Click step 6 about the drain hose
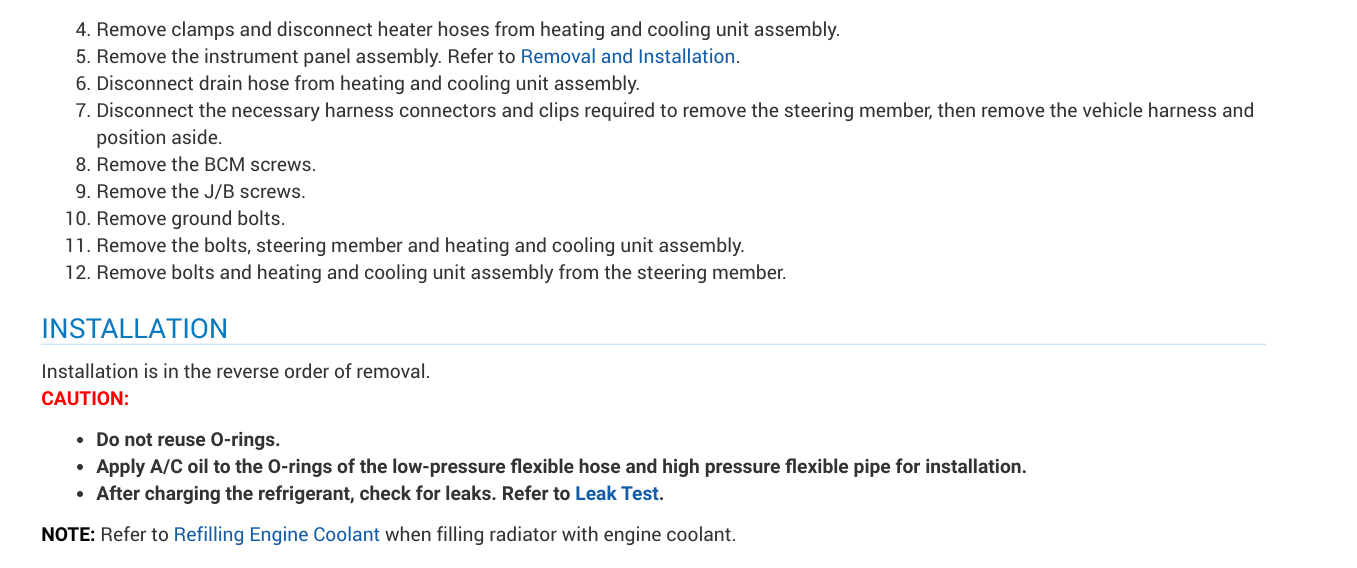Viewport: 1357px width, 568px height. pos(367,84)
